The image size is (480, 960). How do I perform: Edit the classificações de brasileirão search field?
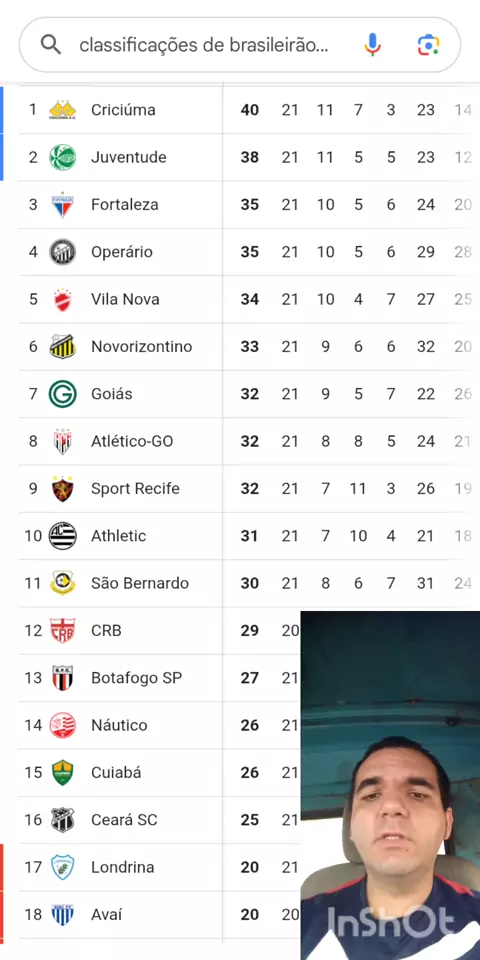tap(204, 45)
